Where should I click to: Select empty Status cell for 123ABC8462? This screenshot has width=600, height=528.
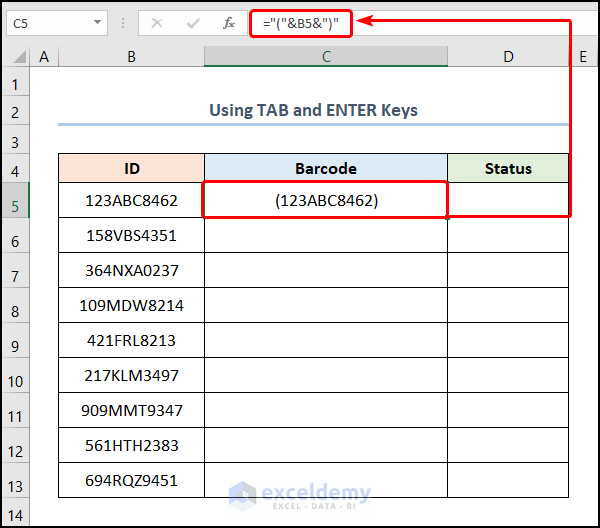(508, 200)
